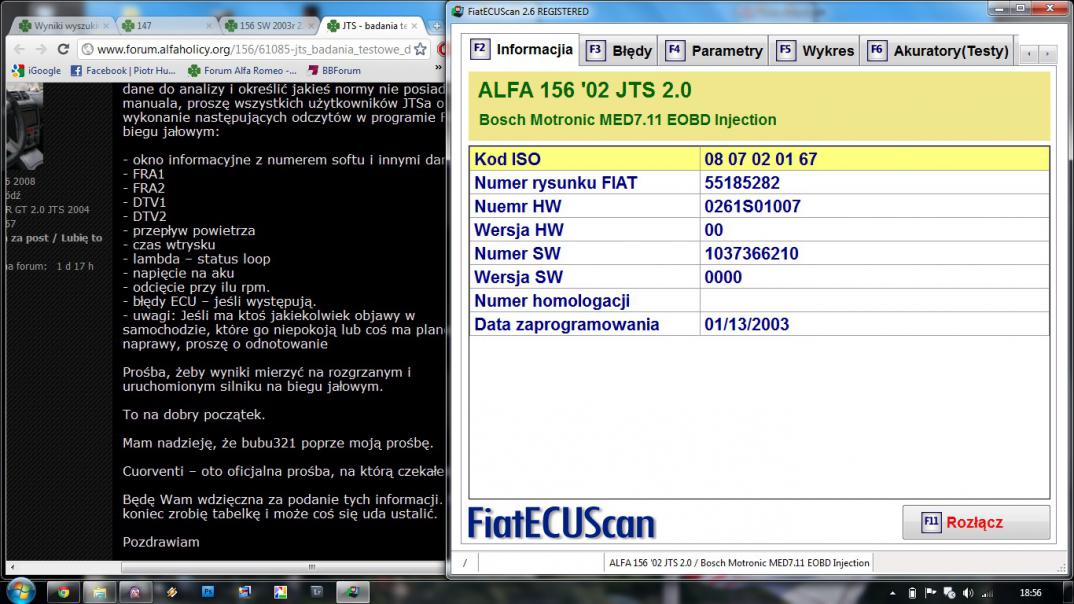Close the JTS - badania browser tab
The width and height of the screenshot is (1074, 604).
414,25
